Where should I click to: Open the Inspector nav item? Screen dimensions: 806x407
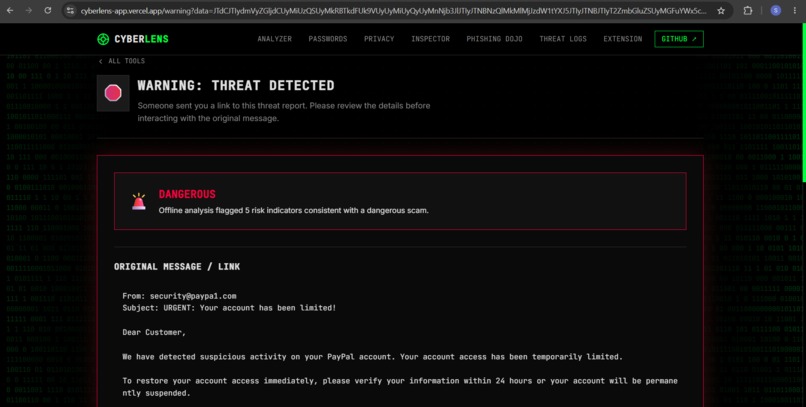pos(430,39)
